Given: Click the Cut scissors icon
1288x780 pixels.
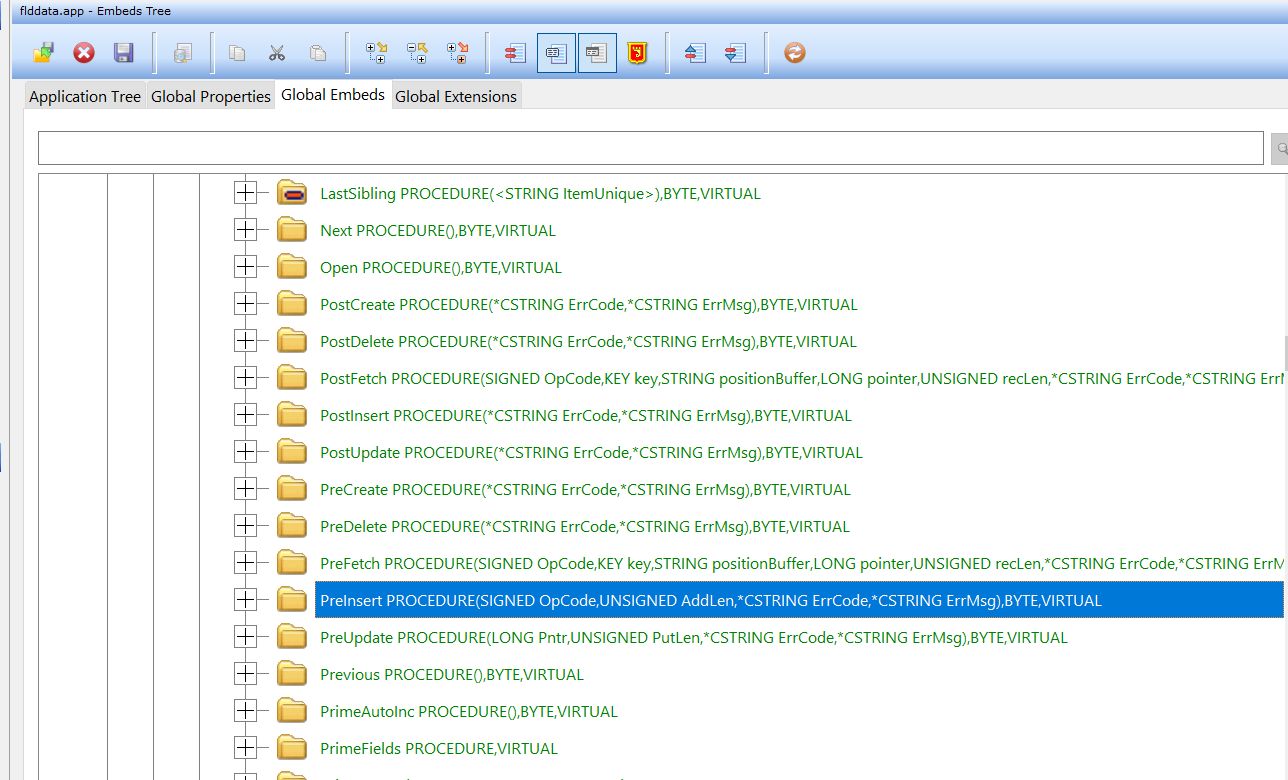Looking at the screenshot, I should [277, 53].
